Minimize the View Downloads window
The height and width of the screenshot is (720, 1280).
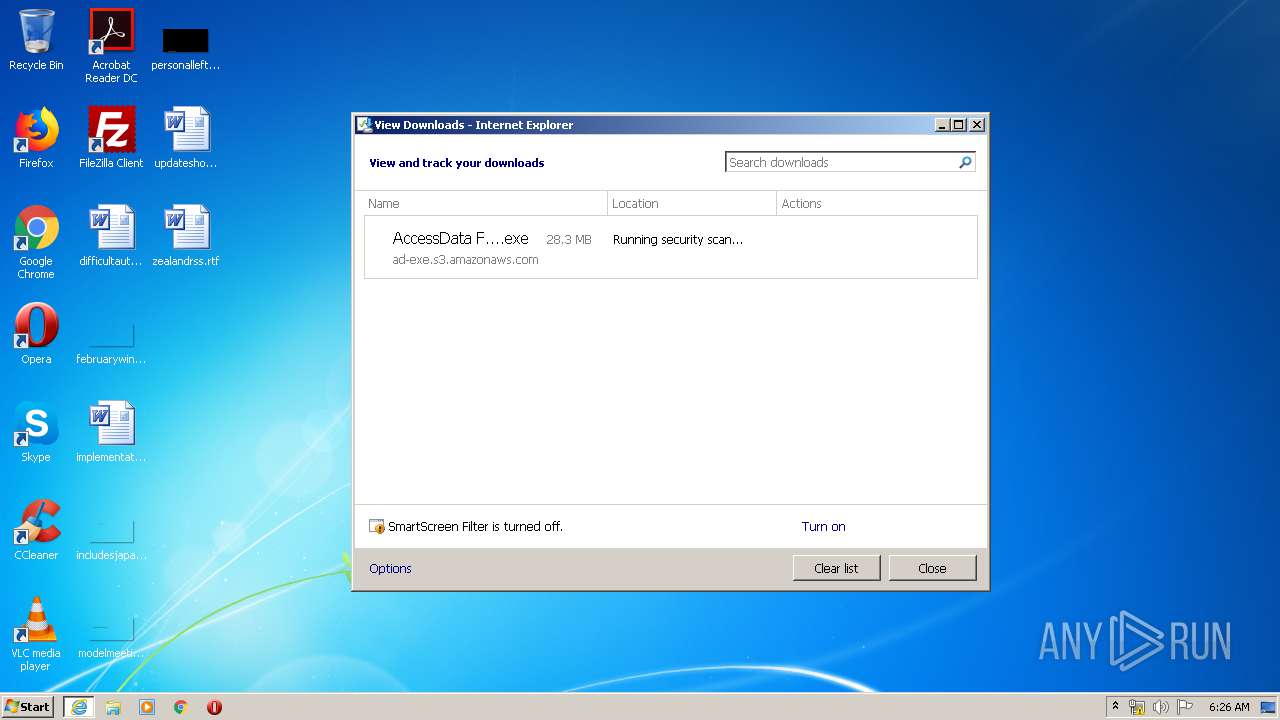tap(942, 125)
